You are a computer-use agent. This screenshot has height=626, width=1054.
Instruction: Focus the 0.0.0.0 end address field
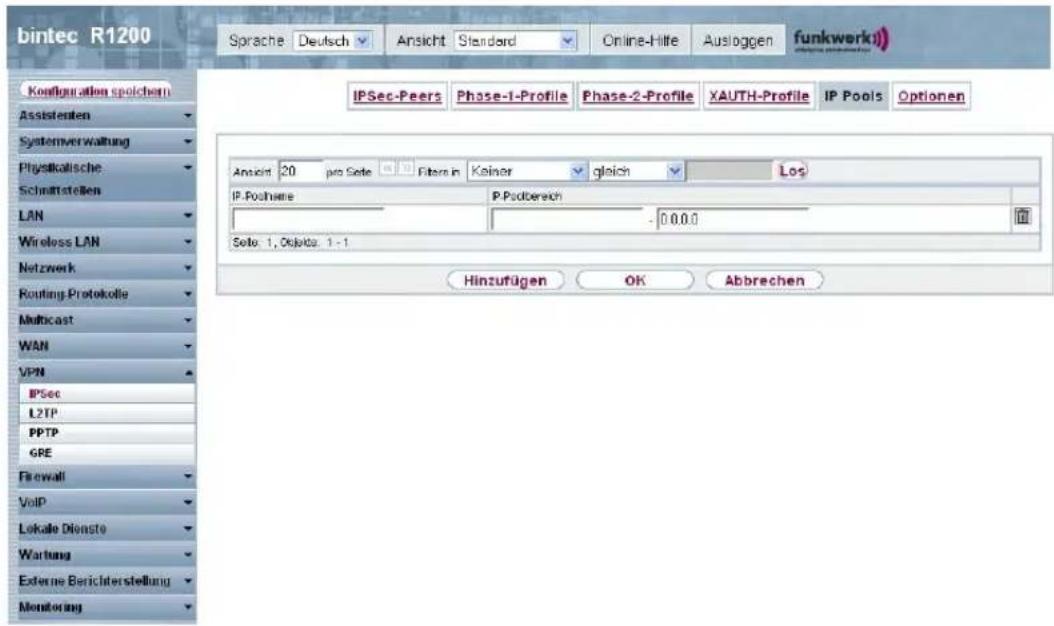[x=733, y=219]
